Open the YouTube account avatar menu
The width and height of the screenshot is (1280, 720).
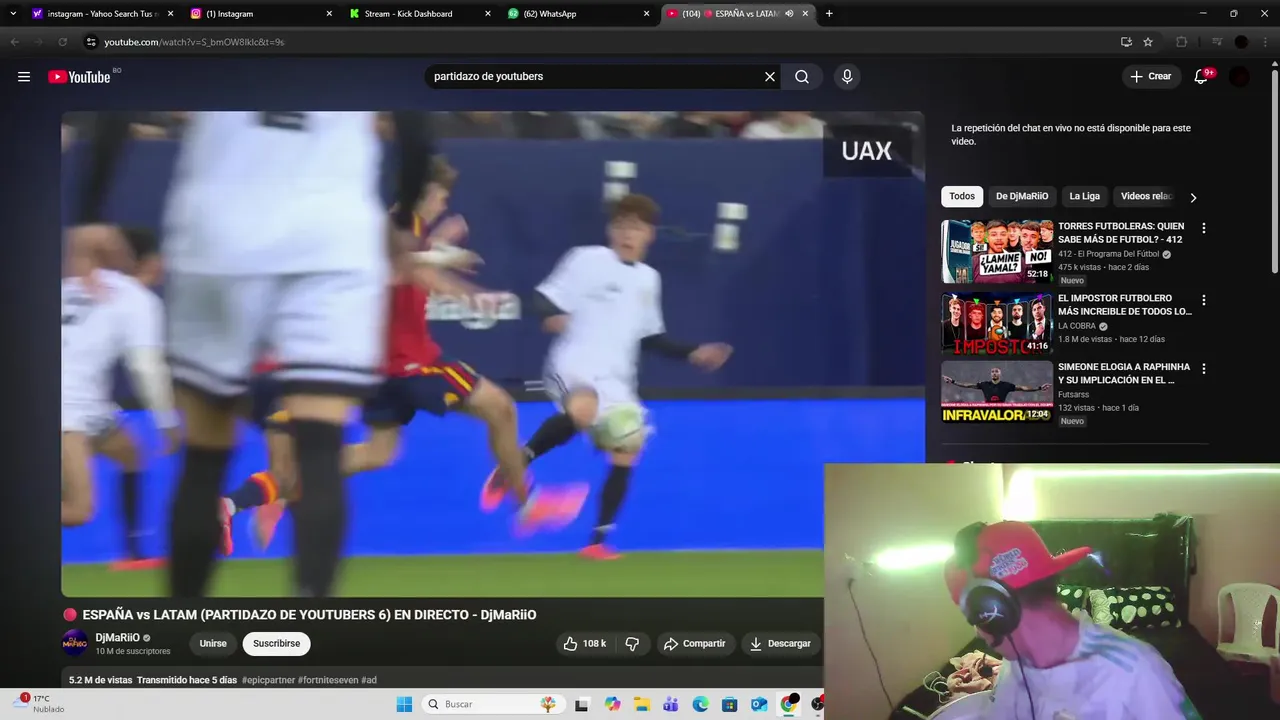(1240, 77)
